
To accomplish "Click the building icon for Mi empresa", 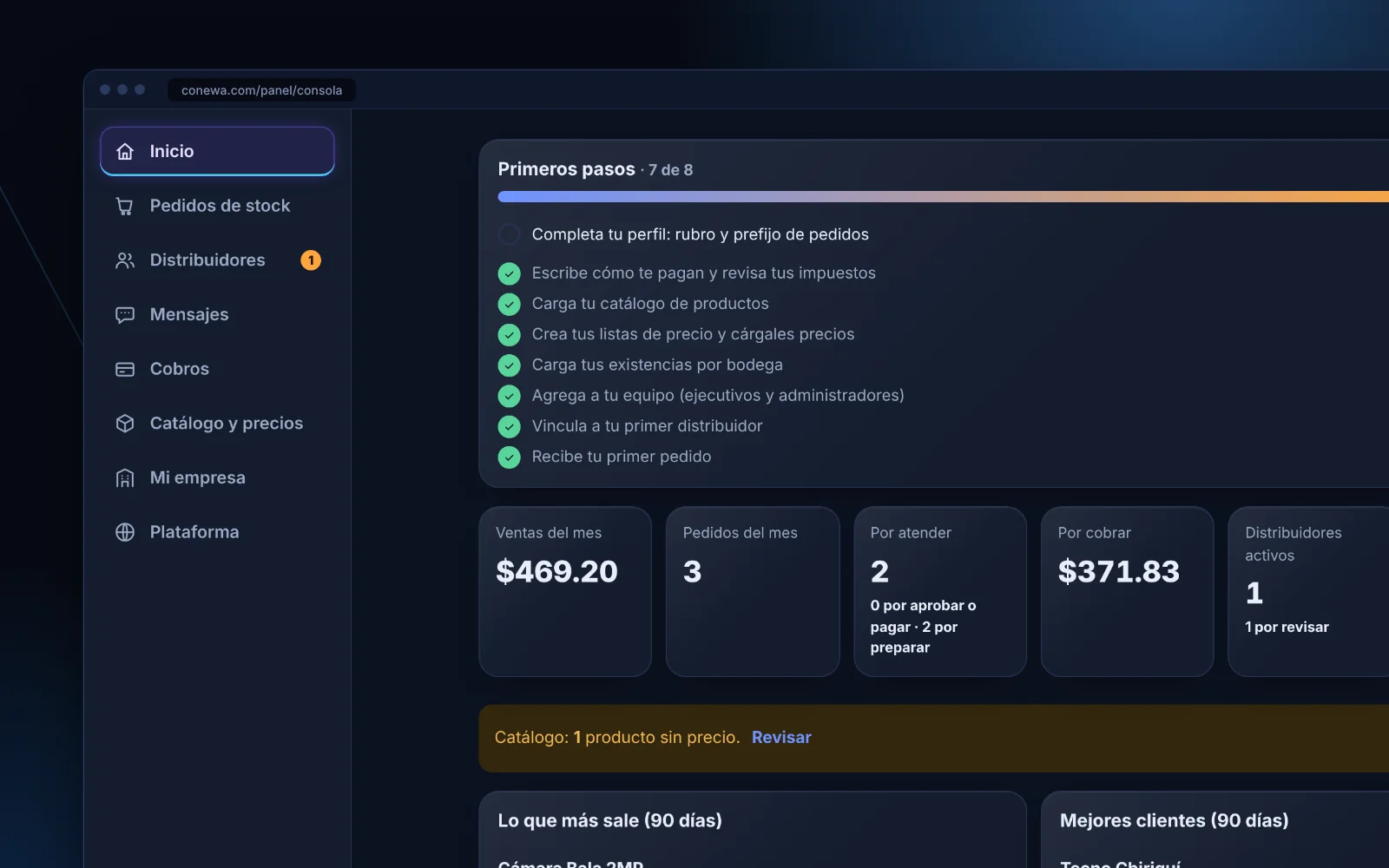I will pos(125,477).
